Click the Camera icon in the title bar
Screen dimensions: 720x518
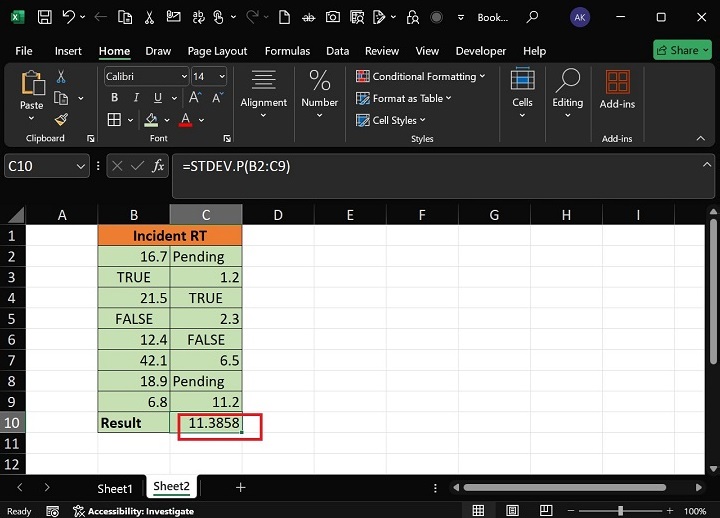[333, 17]
